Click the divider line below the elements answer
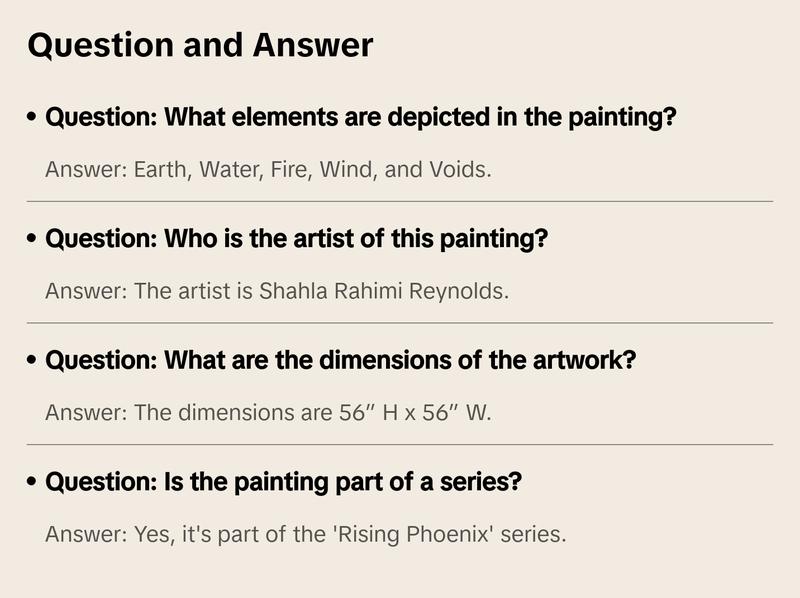The image size is (800, 598). (400, 201)
